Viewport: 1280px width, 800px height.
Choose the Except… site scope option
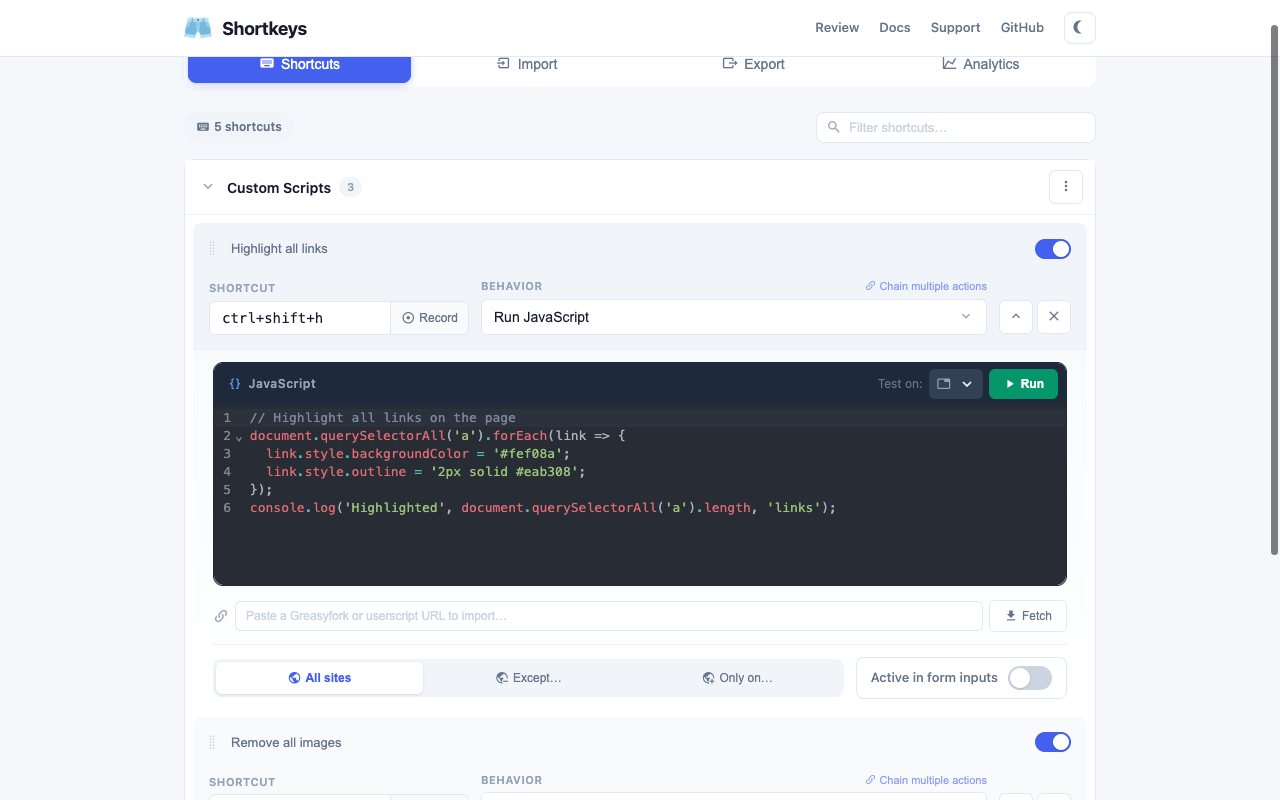pos(529,678)
